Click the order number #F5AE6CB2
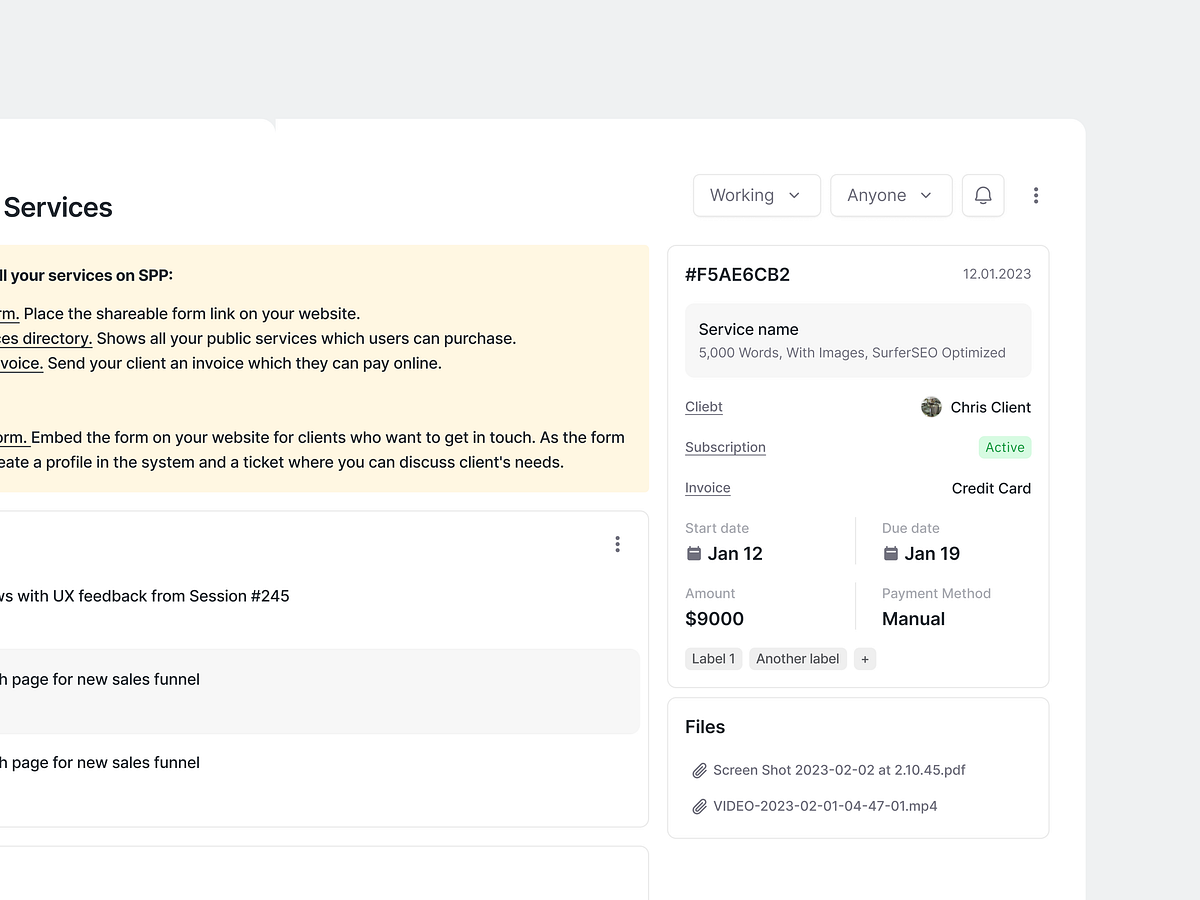The width and height of the screenshot is (1200, 900). pos(737,274)
